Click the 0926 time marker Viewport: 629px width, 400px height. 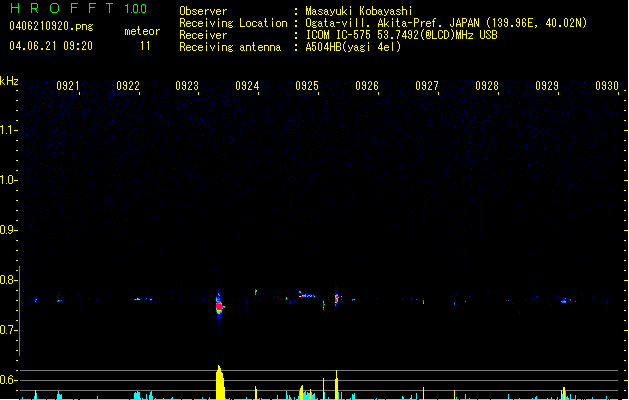coord(367,86)
